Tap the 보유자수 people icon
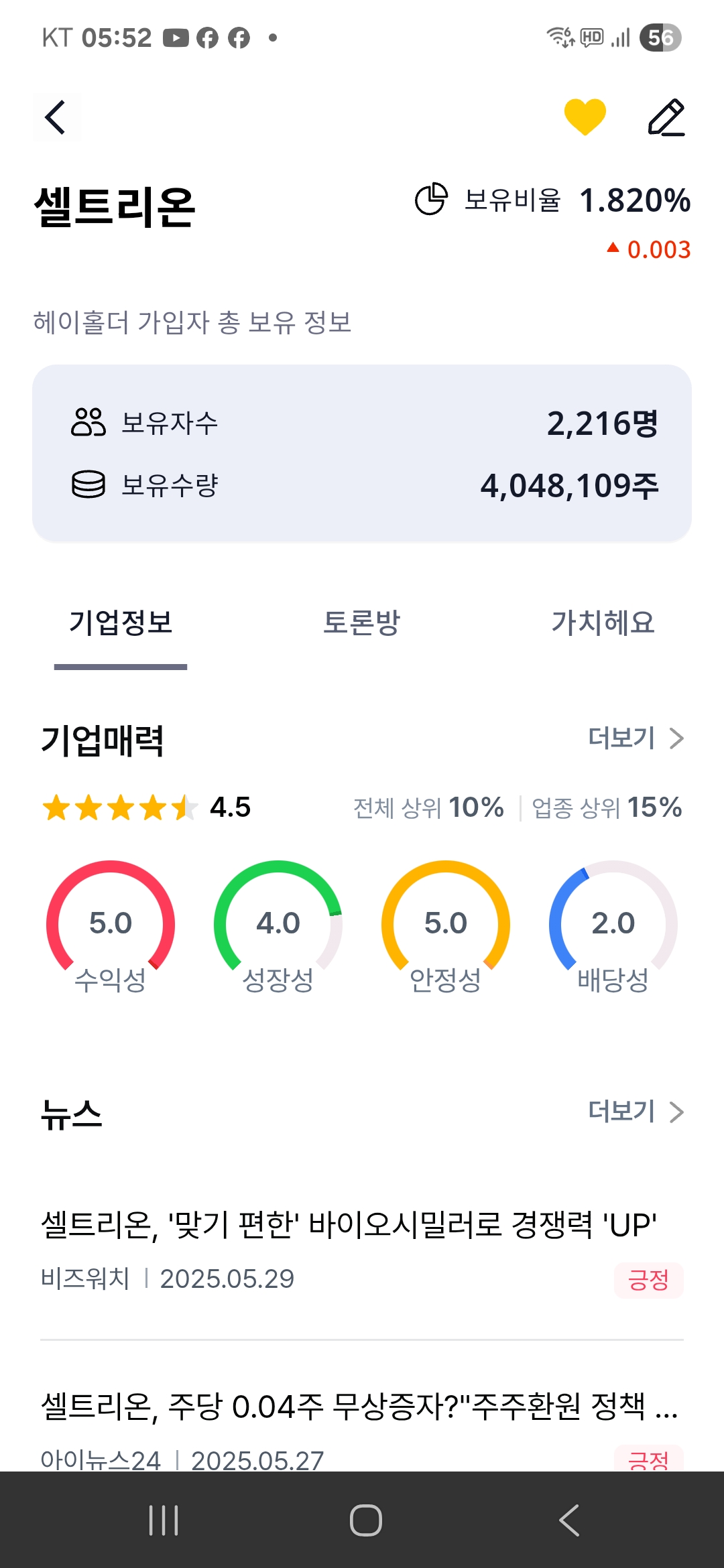 pyautogui.click(x=88, y=422)
